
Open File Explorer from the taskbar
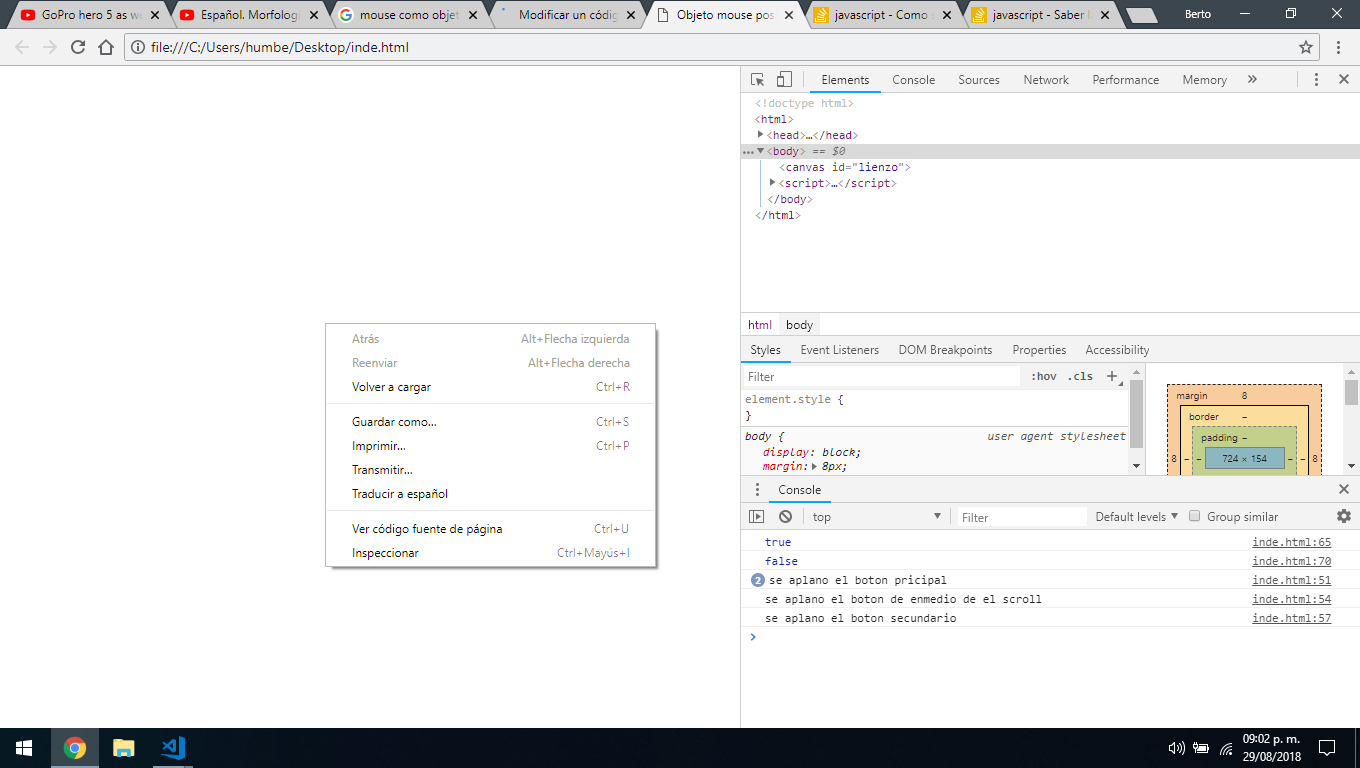[123, 748]
